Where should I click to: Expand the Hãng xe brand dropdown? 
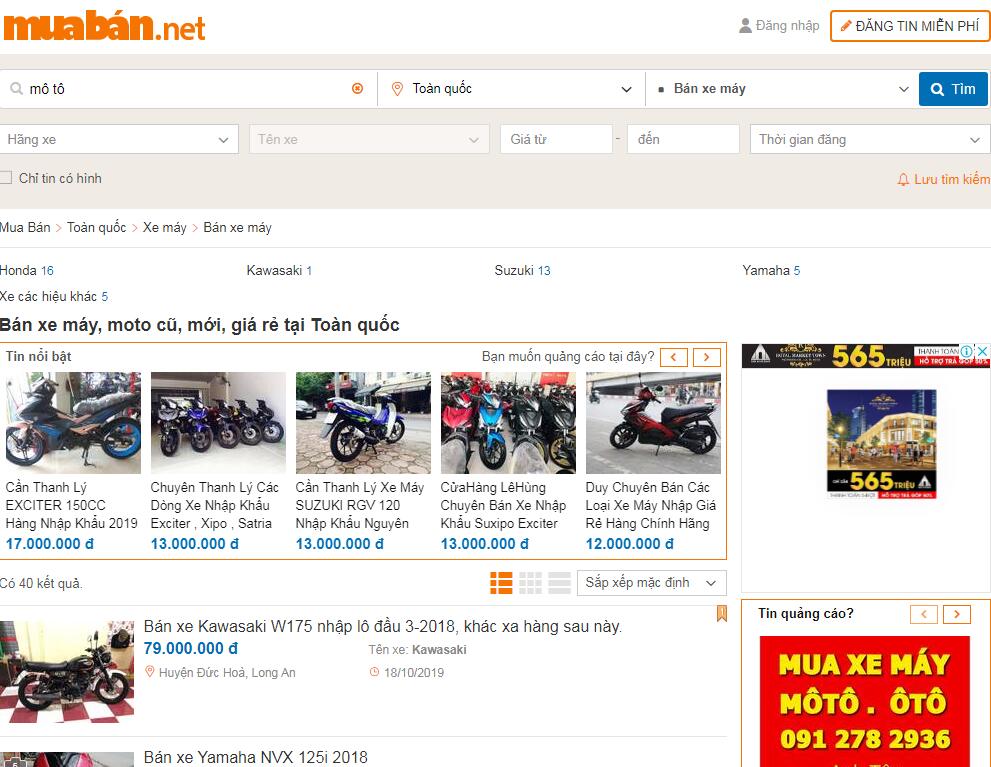(119, 139)
